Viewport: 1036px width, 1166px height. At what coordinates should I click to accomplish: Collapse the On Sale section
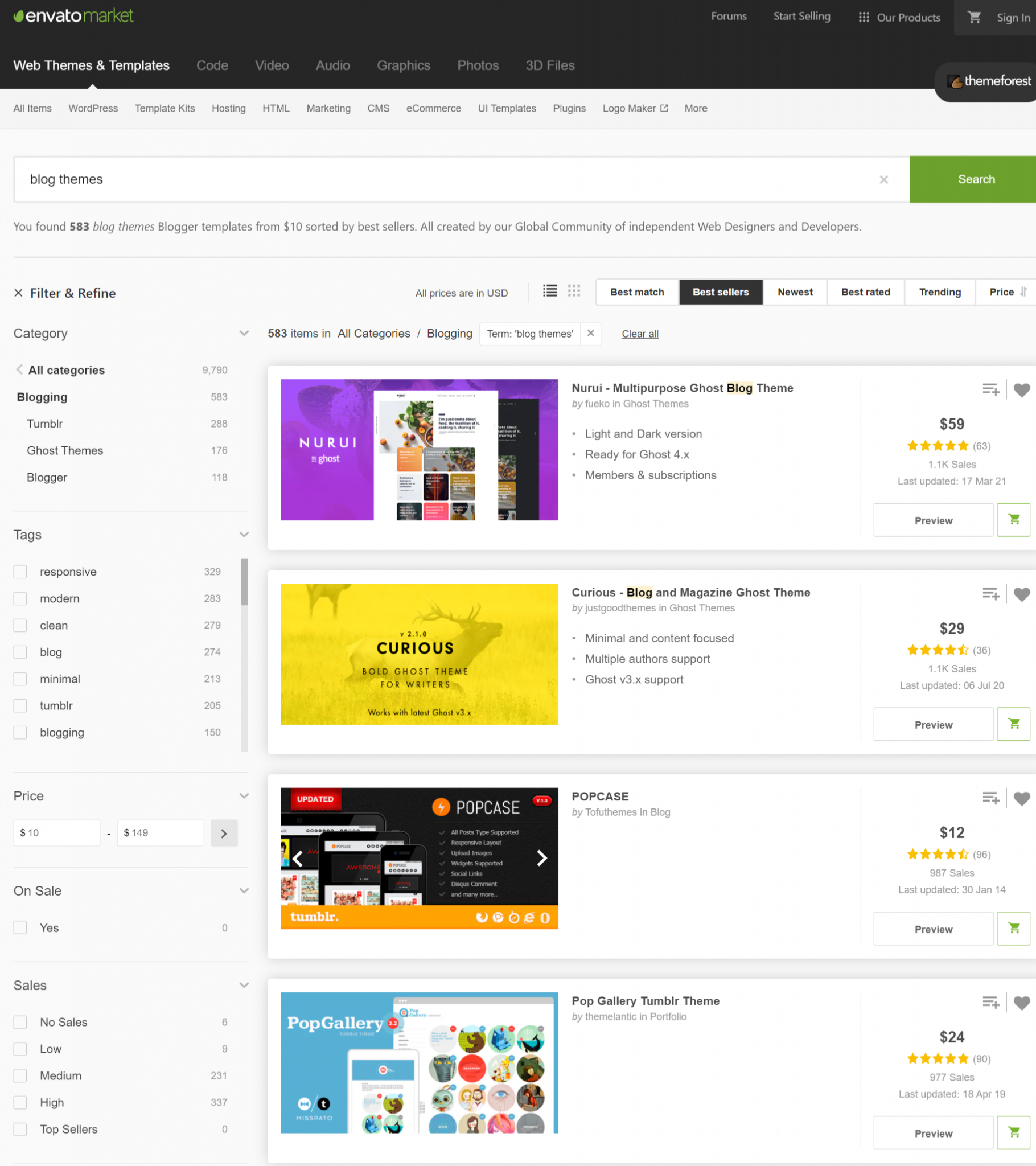point(244,890)
